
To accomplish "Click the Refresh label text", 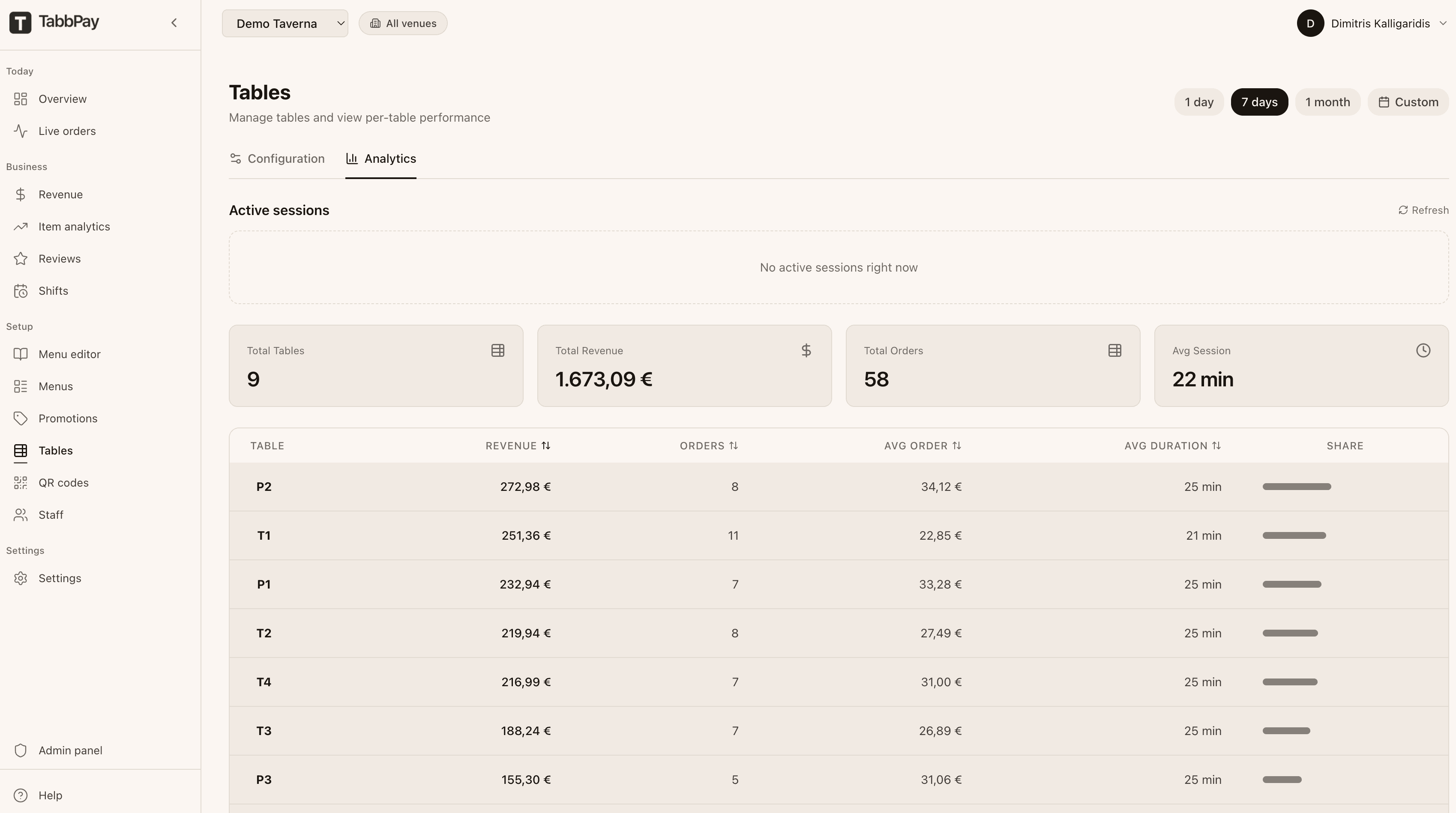I will [x=1430, y=210].
